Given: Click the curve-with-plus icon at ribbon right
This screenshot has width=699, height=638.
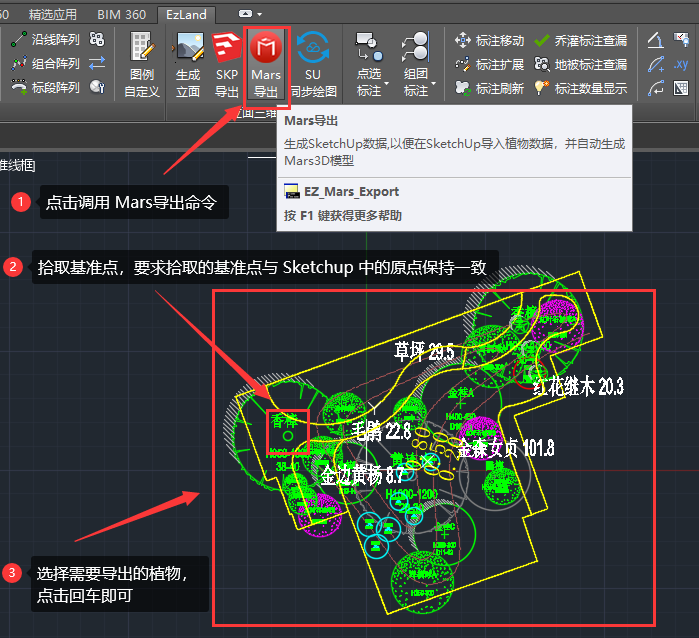Looking at the screenshot, I should tap(656, 64).
